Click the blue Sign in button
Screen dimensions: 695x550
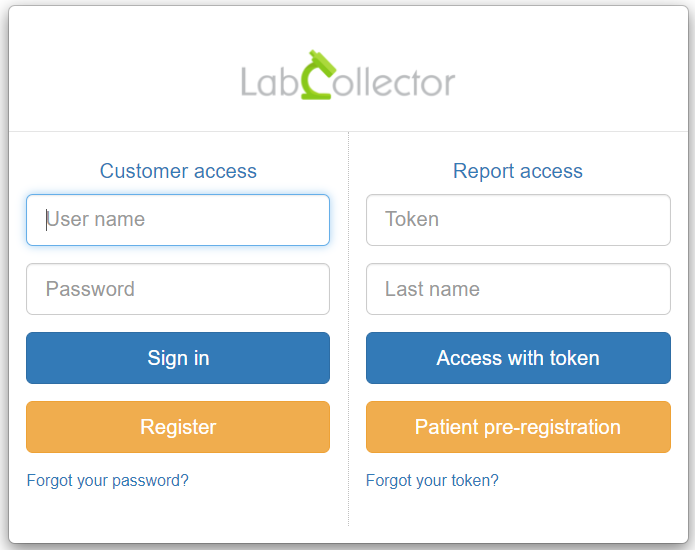click(178, 358)
